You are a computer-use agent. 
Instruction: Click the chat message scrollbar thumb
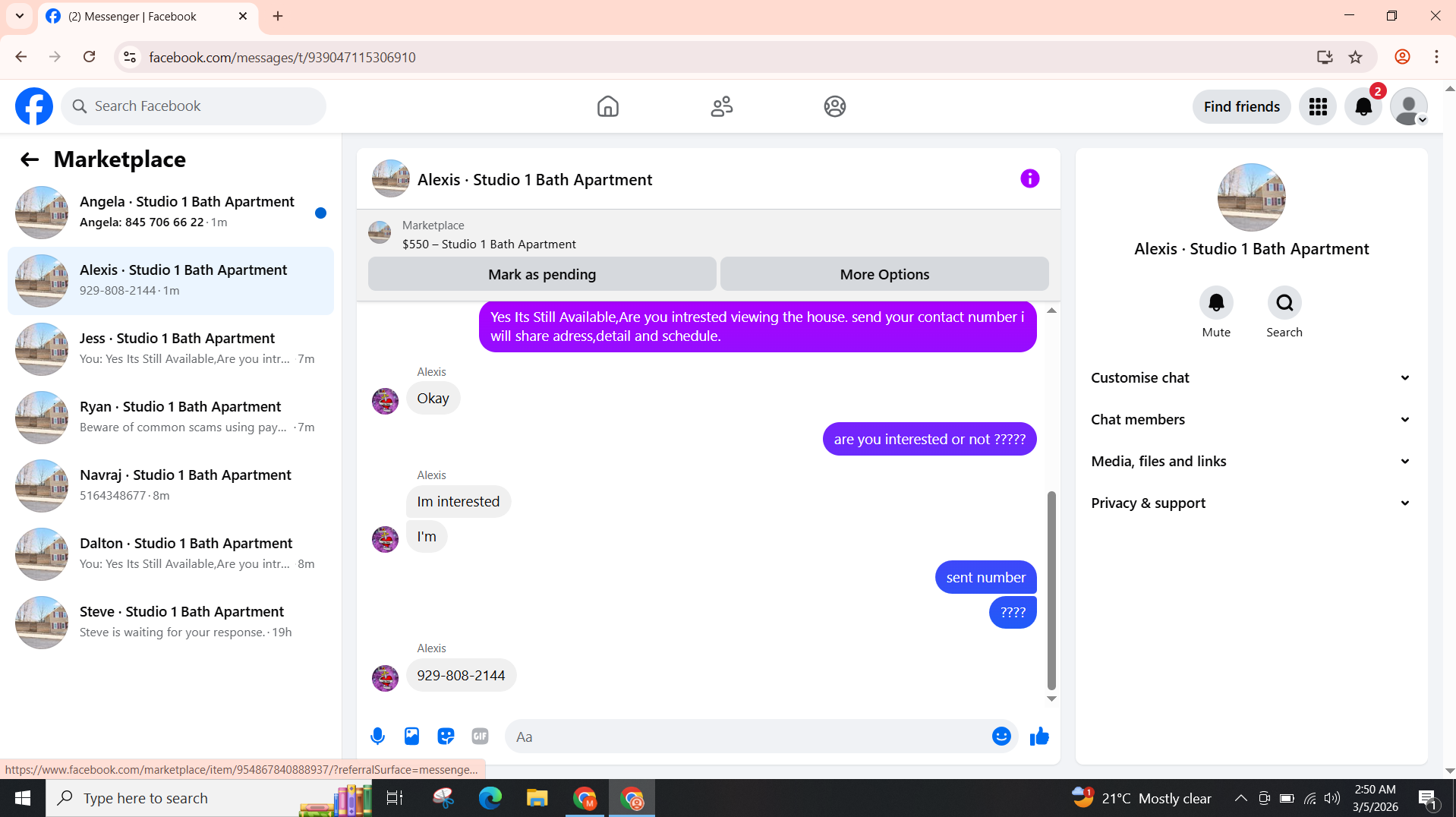click(x=1051, y=590)
